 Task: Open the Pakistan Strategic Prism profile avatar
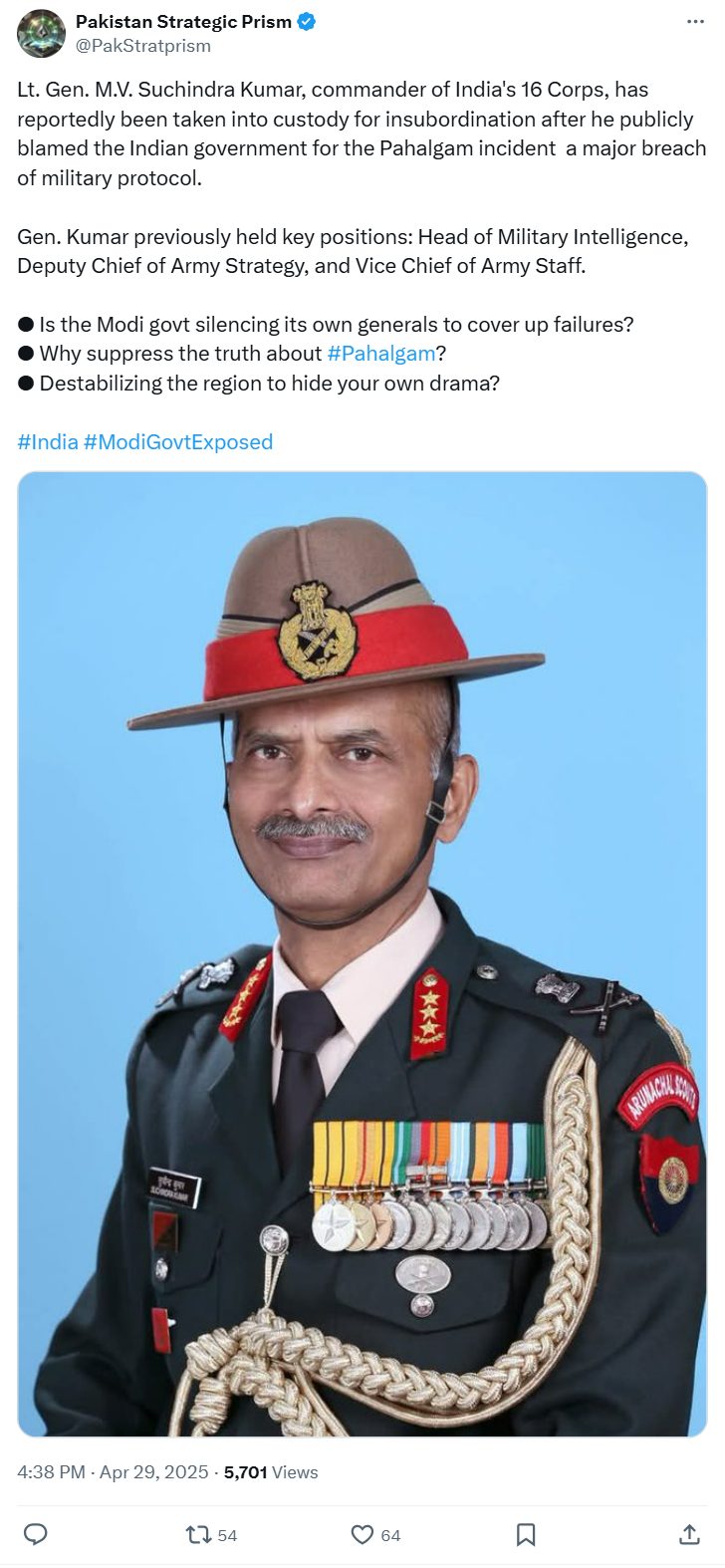41,33
